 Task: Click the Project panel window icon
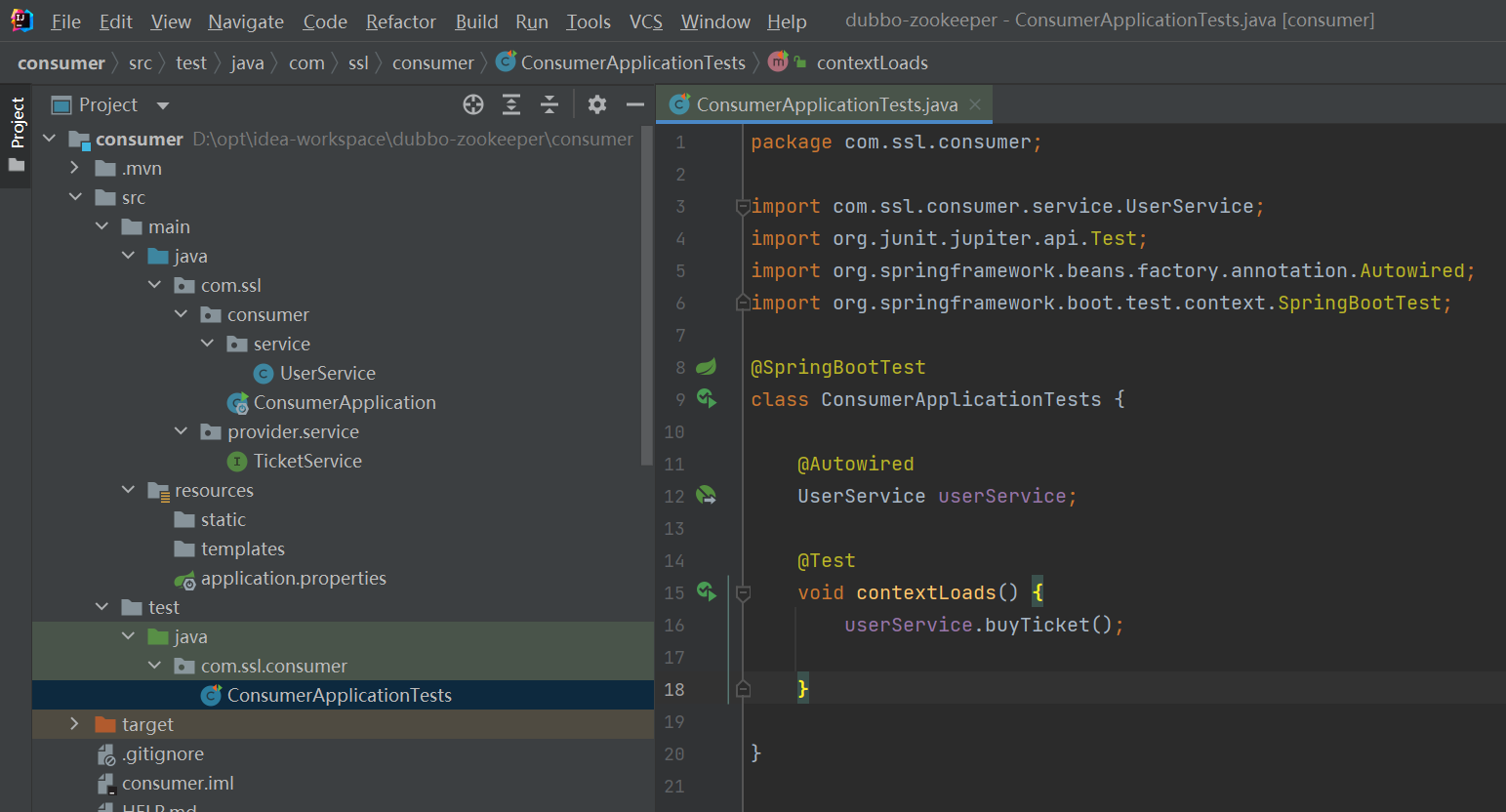point(61,105)
